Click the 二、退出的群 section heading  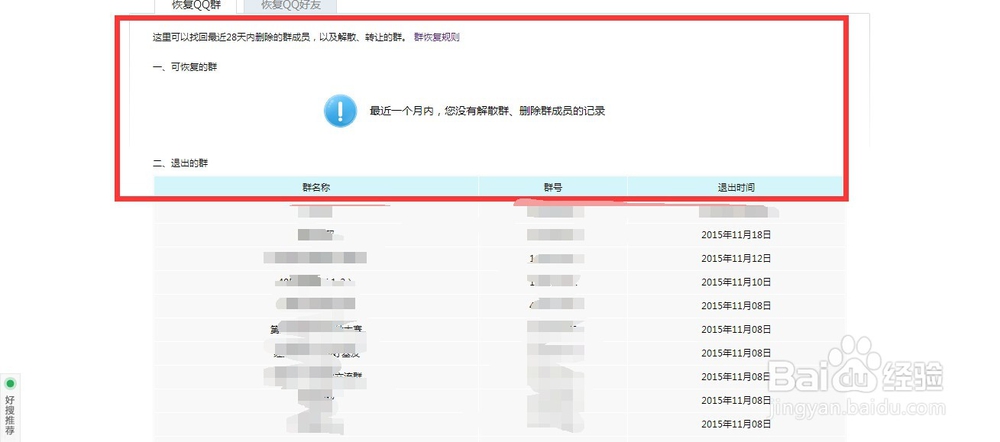pyautogui.click(x=180, y=163)
